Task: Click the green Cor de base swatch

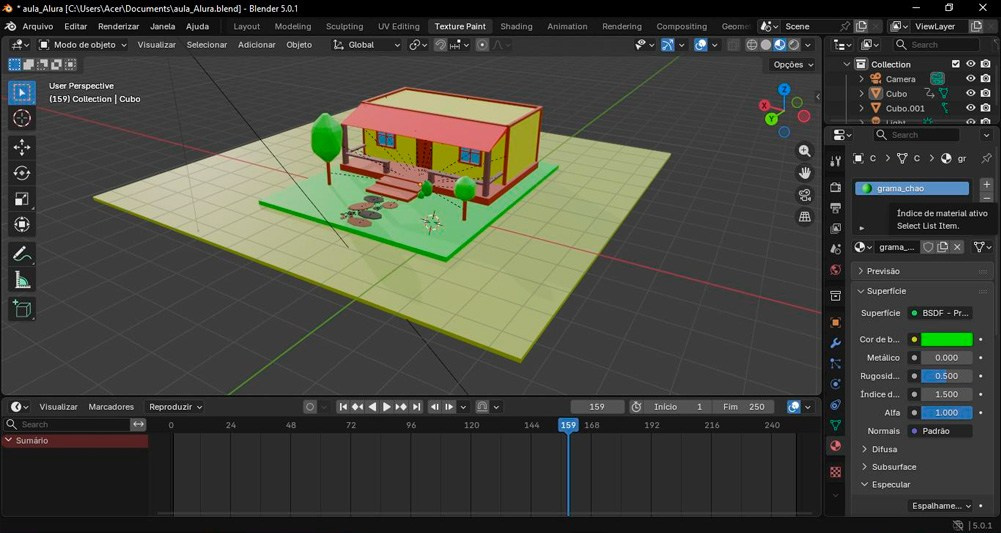Action: click(946, 340)
